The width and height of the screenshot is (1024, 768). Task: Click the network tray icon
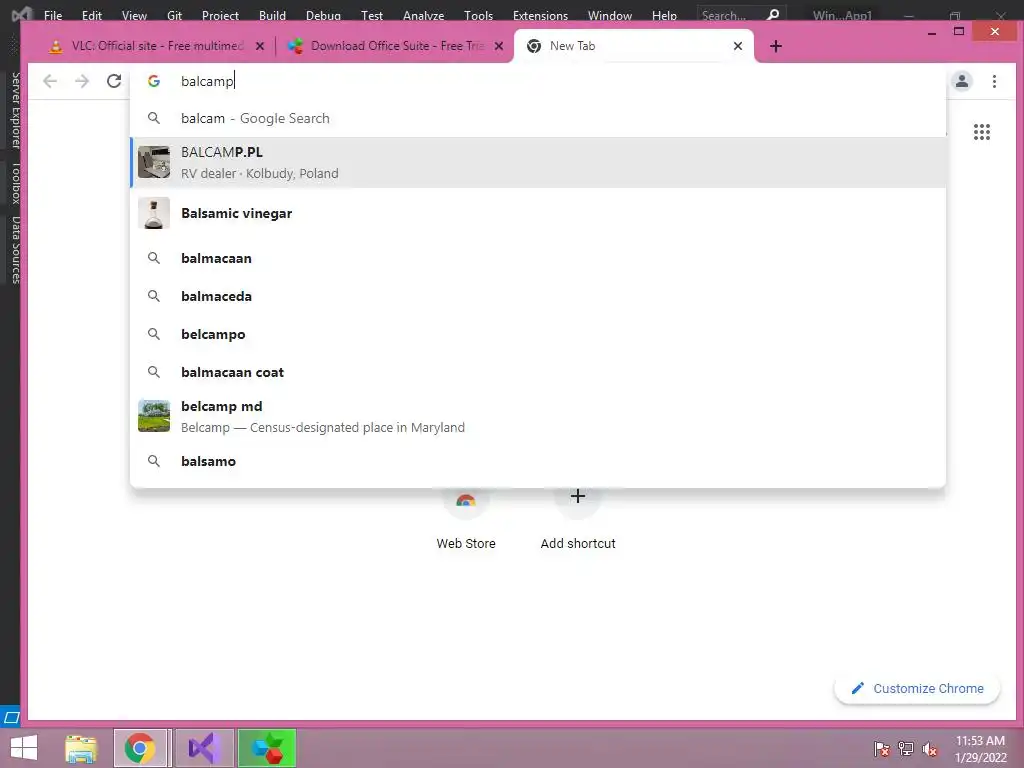[x=906, y=749]
